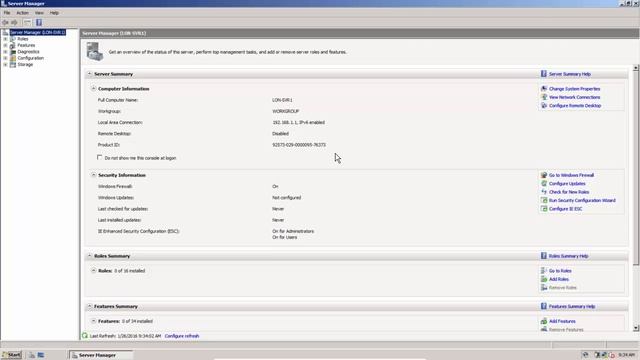Viewport: 640px width, 360px height.
Task: Select the Diagnostics node in the tree
Action: point(28,52)
